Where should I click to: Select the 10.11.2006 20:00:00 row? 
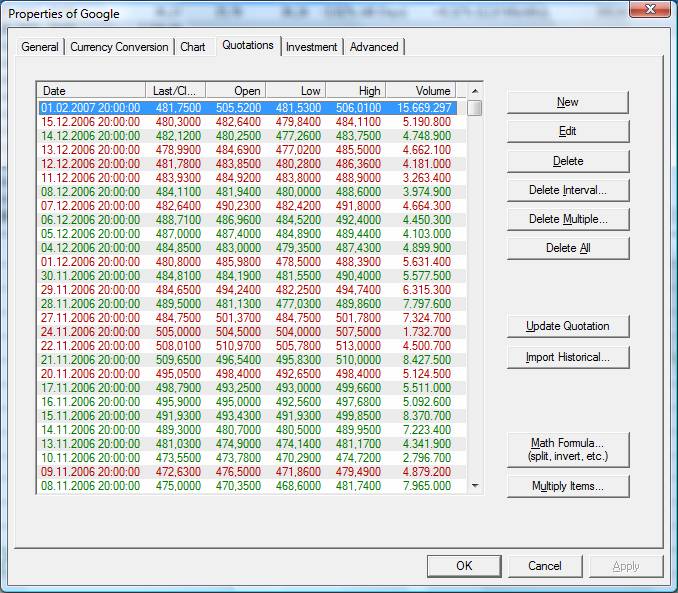point(252,458)
